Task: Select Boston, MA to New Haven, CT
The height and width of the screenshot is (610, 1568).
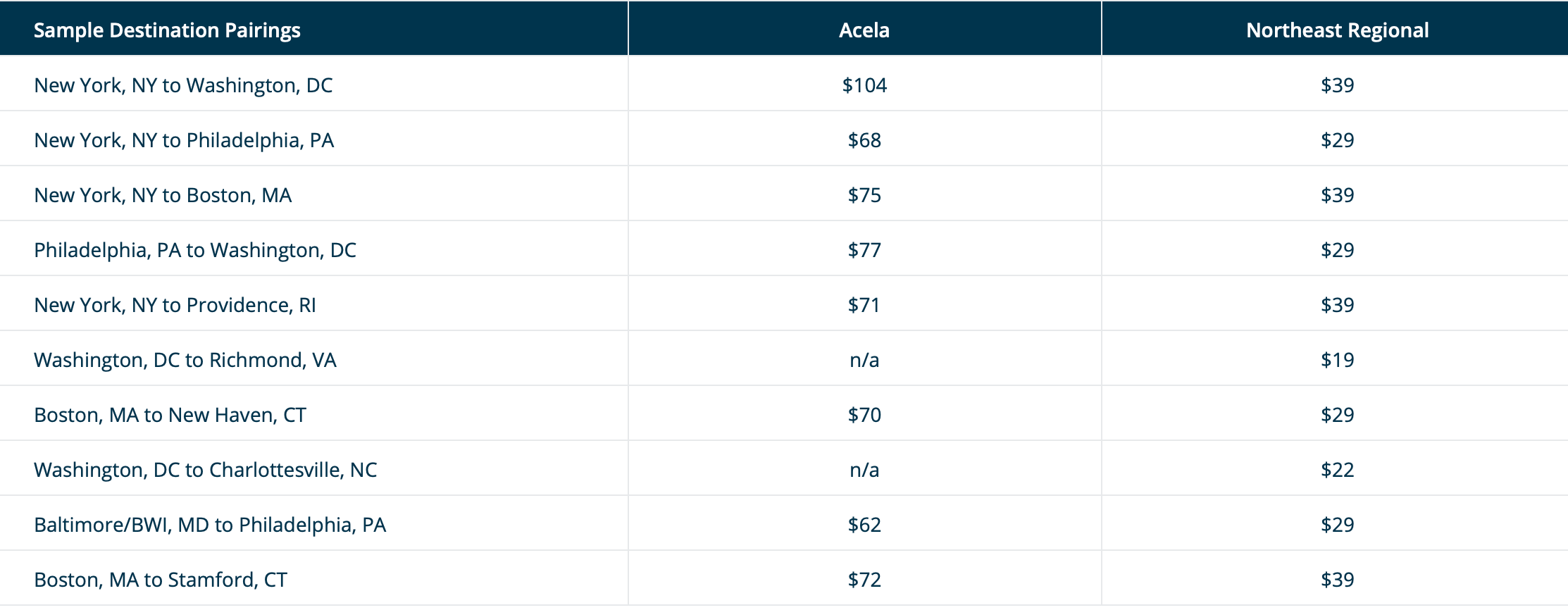Action: (170, 415)
